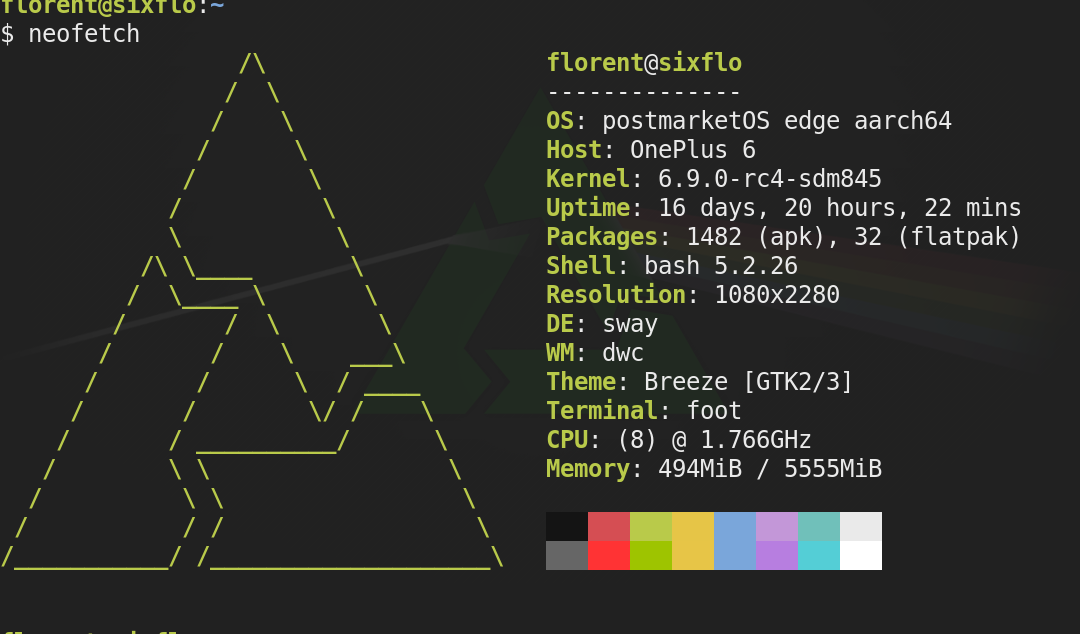
Task: Click the Host label
Action: (574, 150)
